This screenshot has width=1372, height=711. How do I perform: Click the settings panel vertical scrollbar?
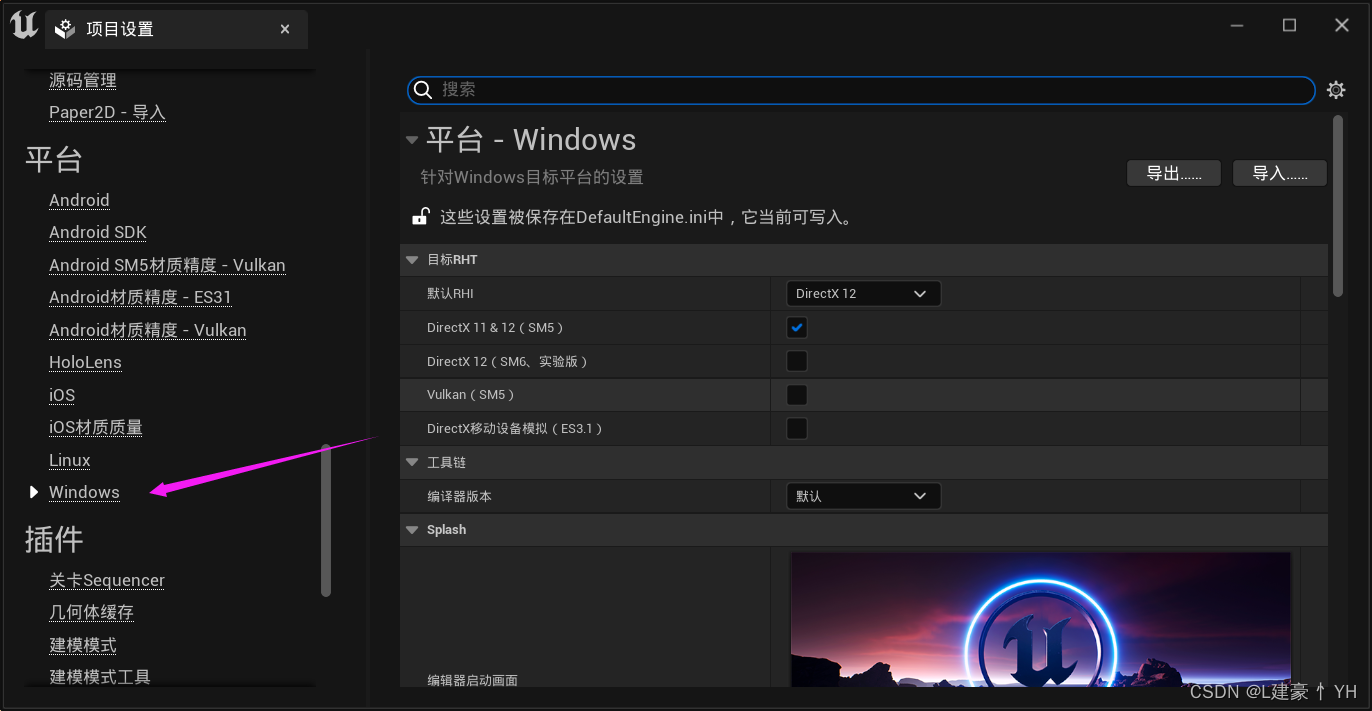1339,205
